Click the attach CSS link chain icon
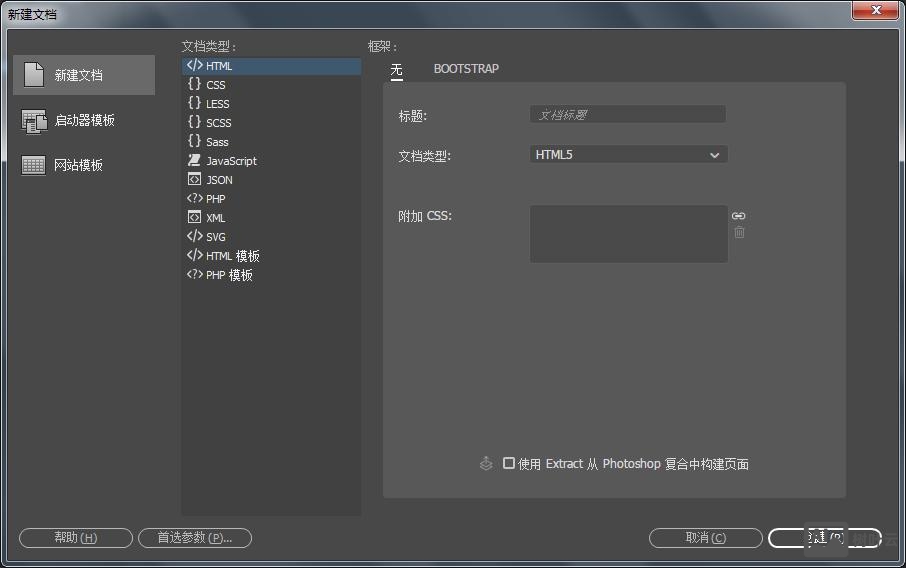906x568 pixels. pos(738,216)
